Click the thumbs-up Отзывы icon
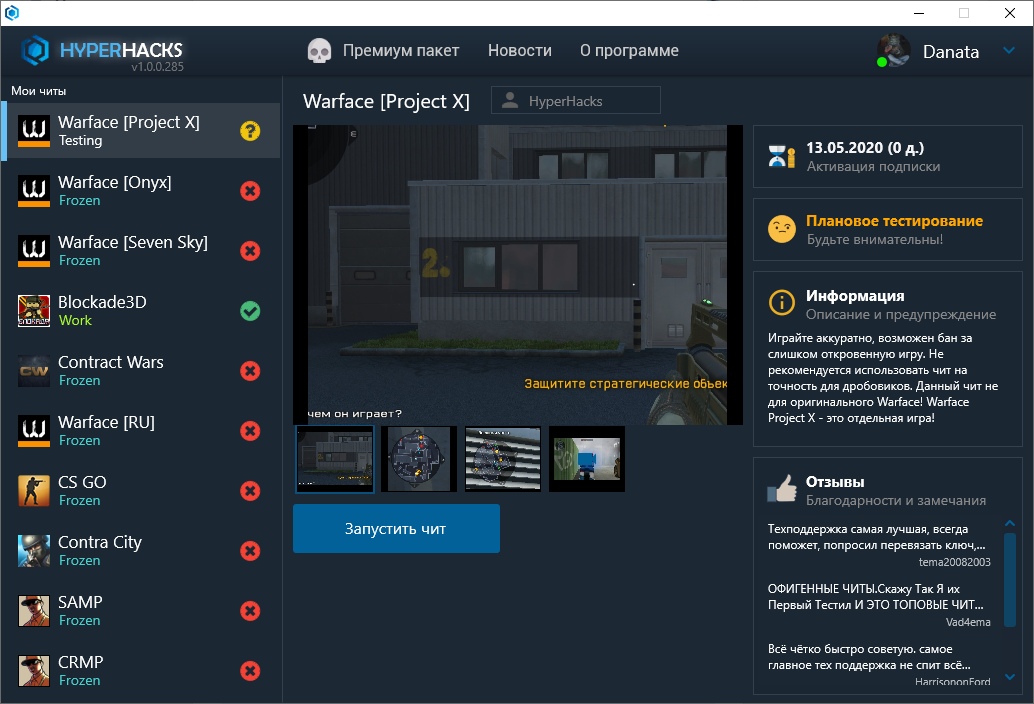 point(781,489)
